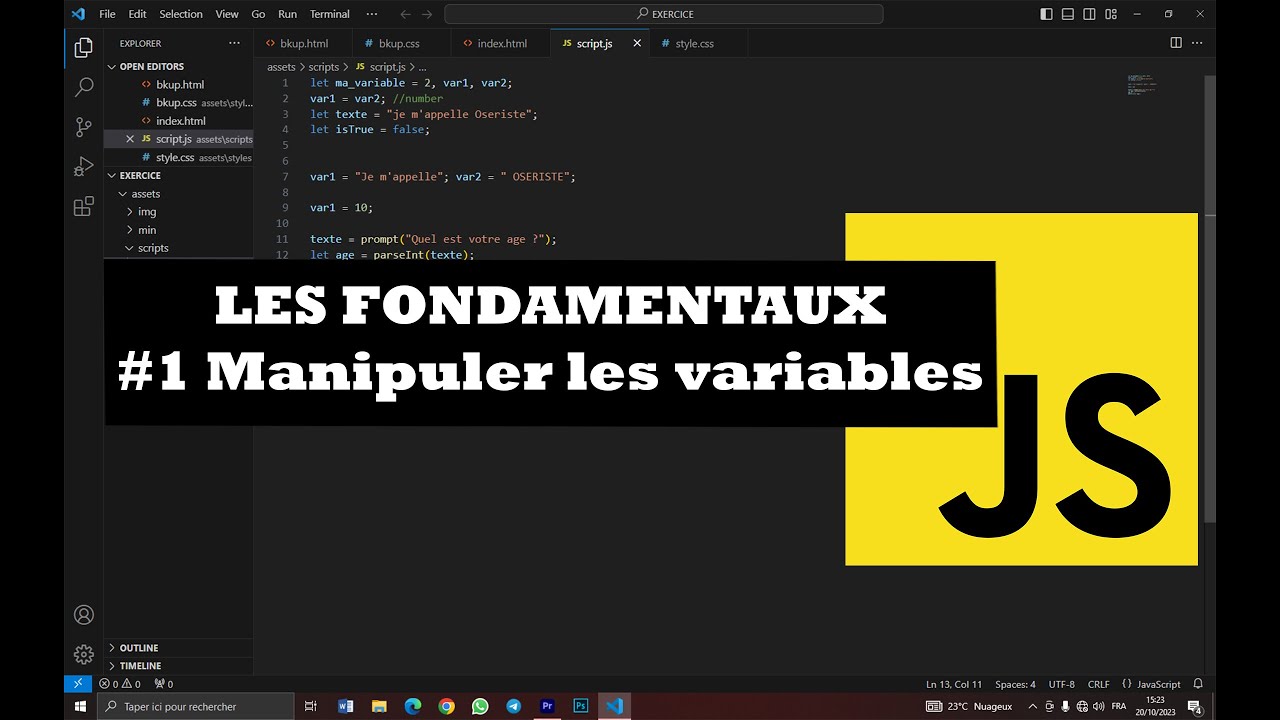Image resolution: width=1280 pixels, height=720 pixels.
Task: Expand the min folder
Action: point(178,229)
